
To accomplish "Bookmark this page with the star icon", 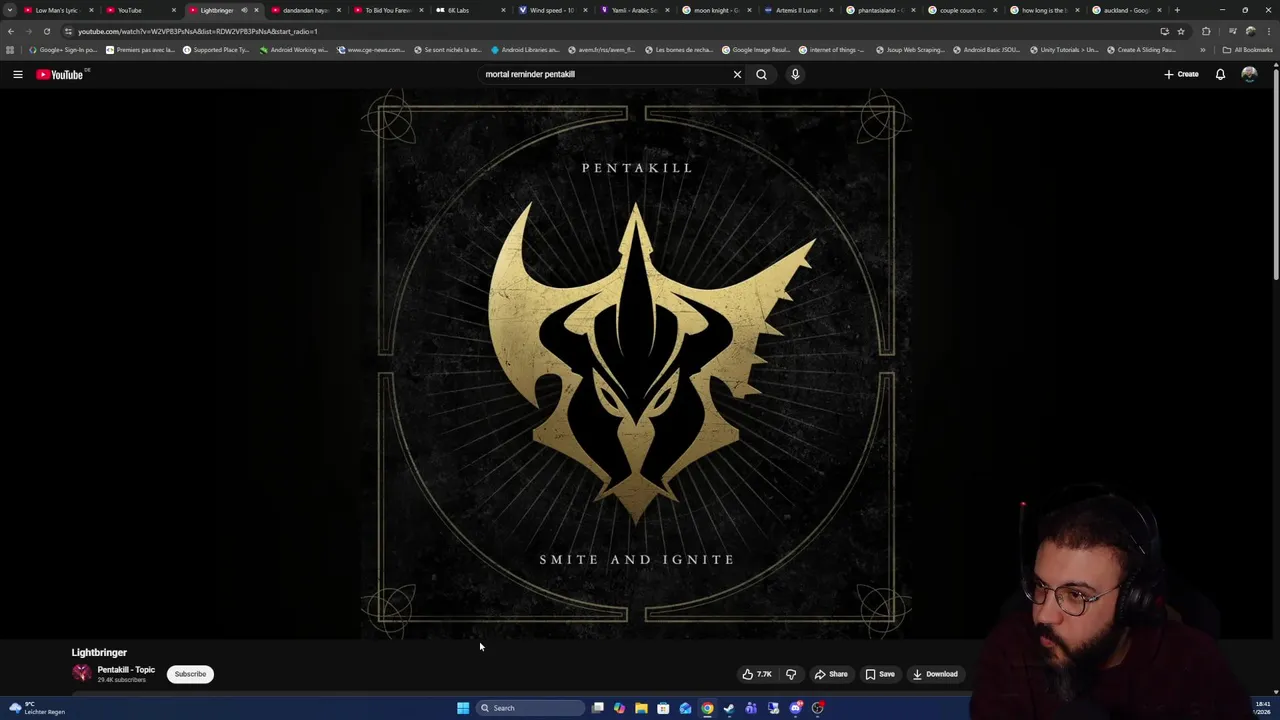I will tap(1181, 31).
